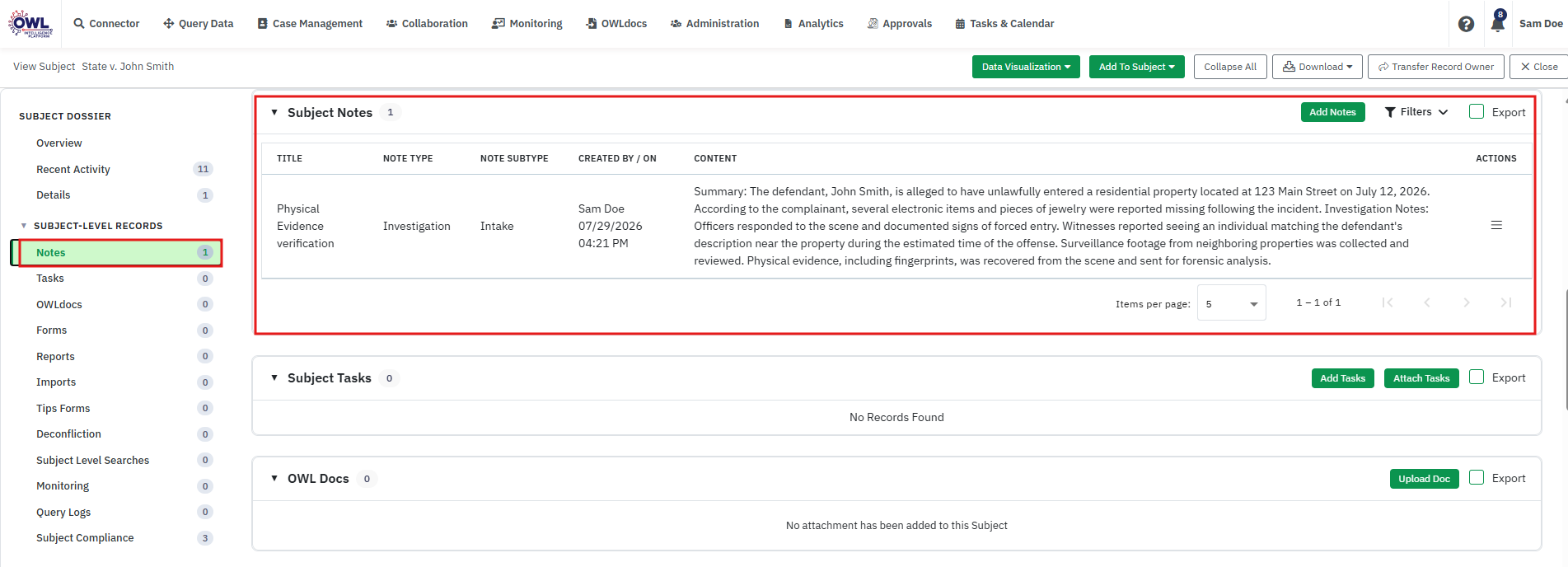Click the NOTE TYPE column header
Viewport: 1568px width, 567px height.
(408, 158)
